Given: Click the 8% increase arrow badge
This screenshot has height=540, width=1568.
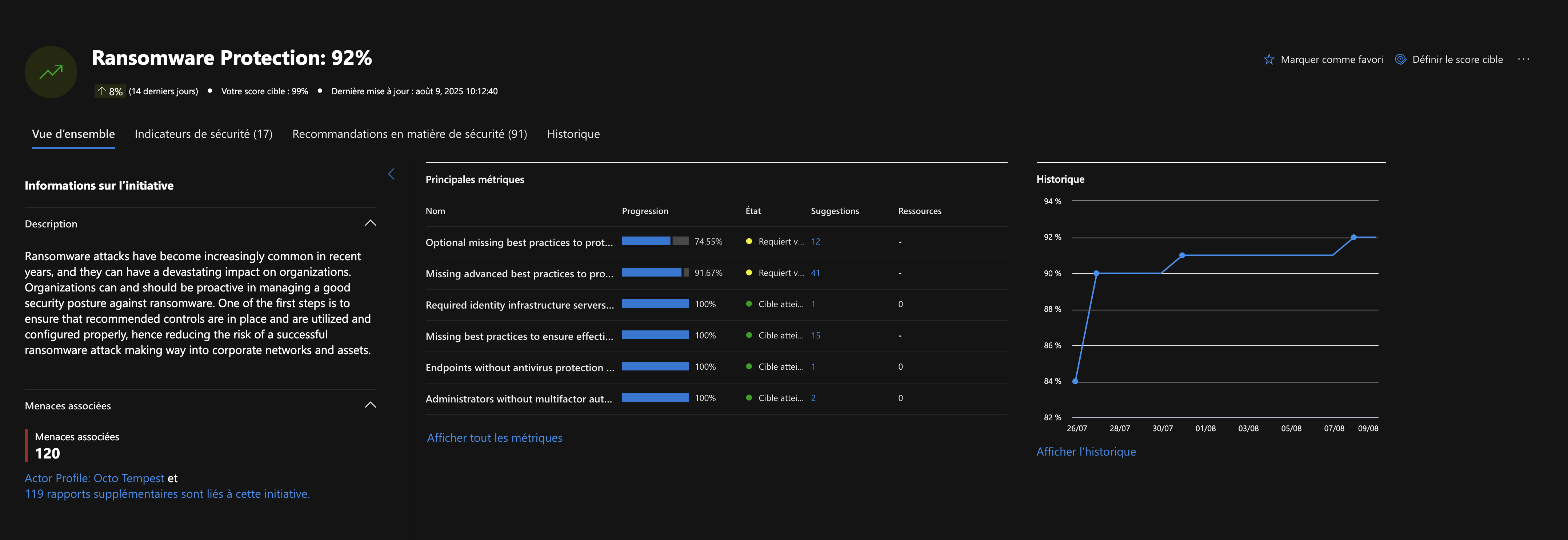Looking at the screenshot, I should click(110, 91).
